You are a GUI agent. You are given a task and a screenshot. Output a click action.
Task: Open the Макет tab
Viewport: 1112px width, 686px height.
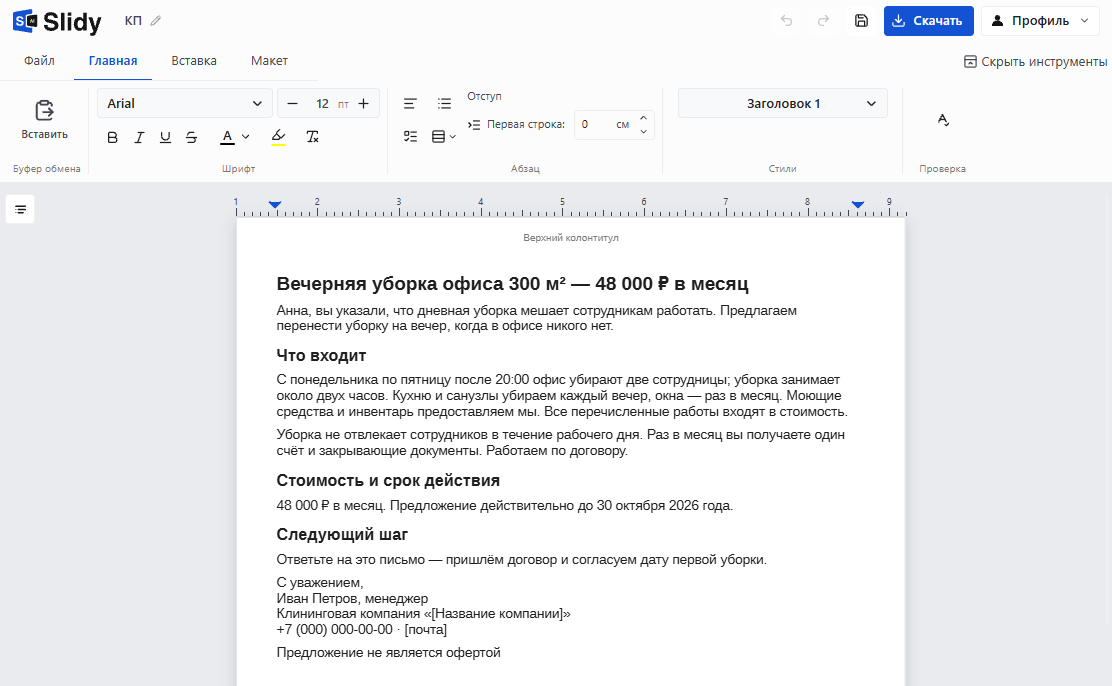point(269,61)
